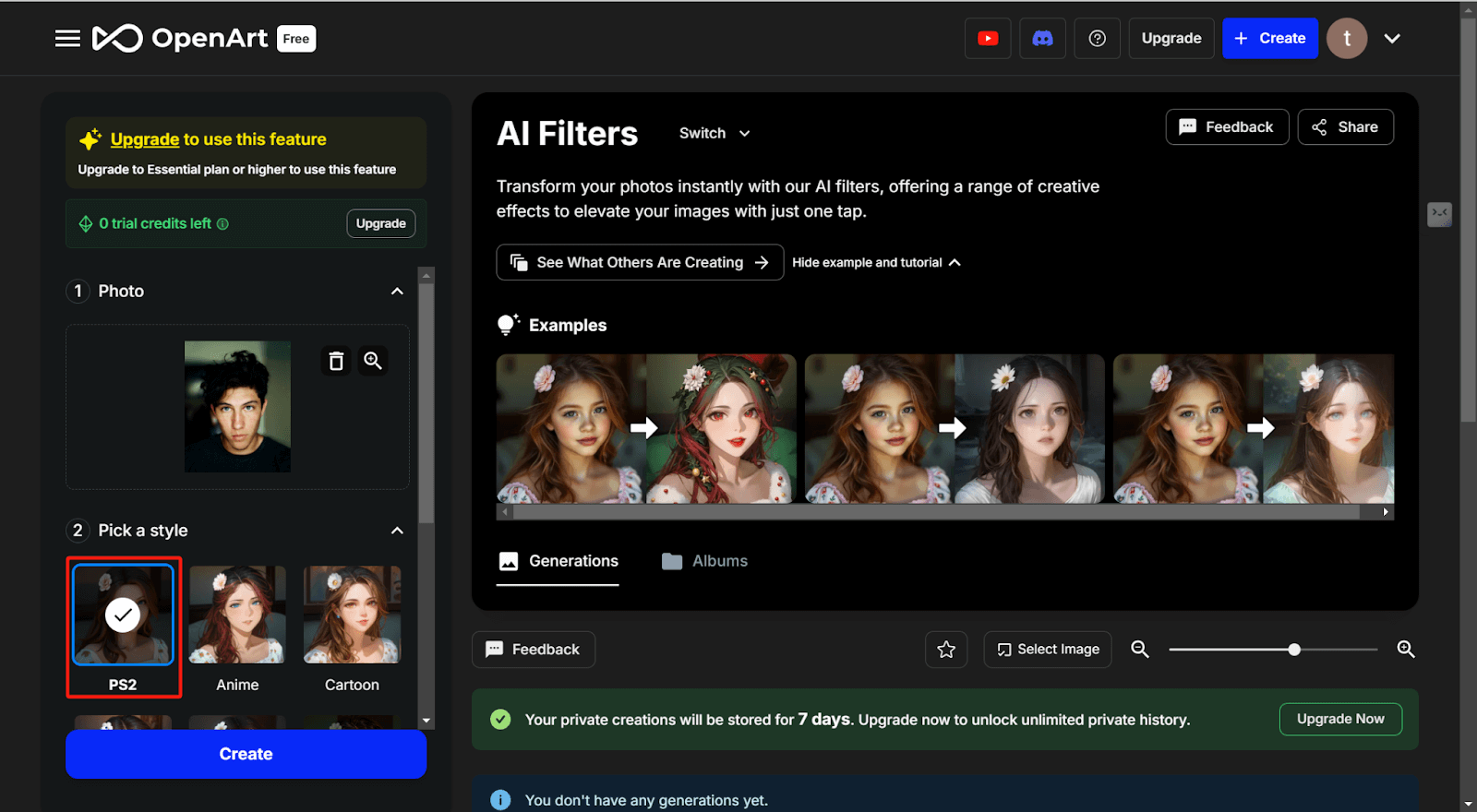Magnify the uploaded photo preview
This screenshot has height=812, width=1477.
pos(373,361)
